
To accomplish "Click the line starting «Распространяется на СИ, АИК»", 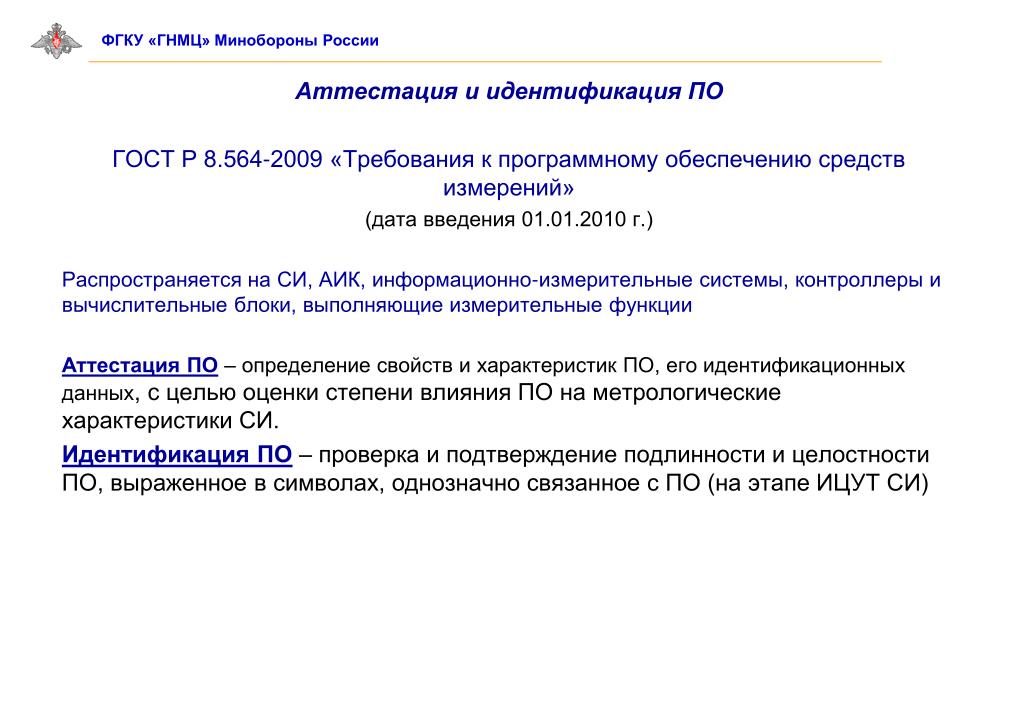I will pyautogui.click(x=501, y=281).
